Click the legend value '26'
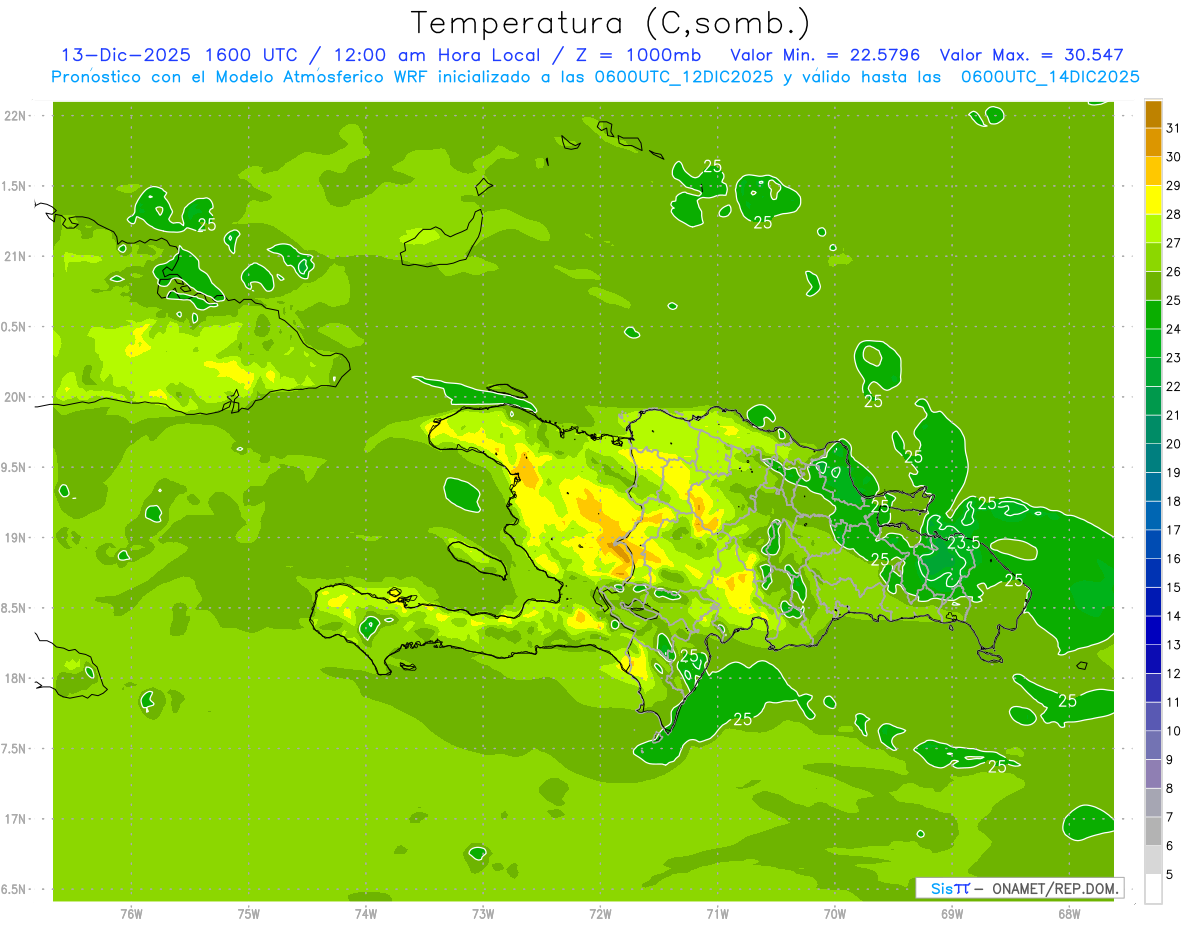This screenshot has width=1200, height=927. (x=1174, y=271)
